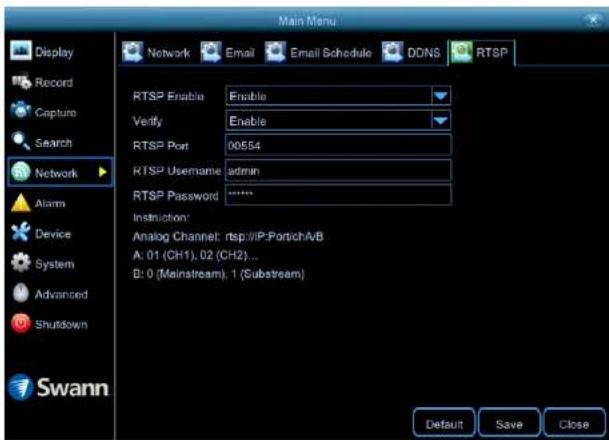This screenshot has width=609, height=440.
Task: Click the Search magnifier icon in sidebar
Action: coord(21,141)
